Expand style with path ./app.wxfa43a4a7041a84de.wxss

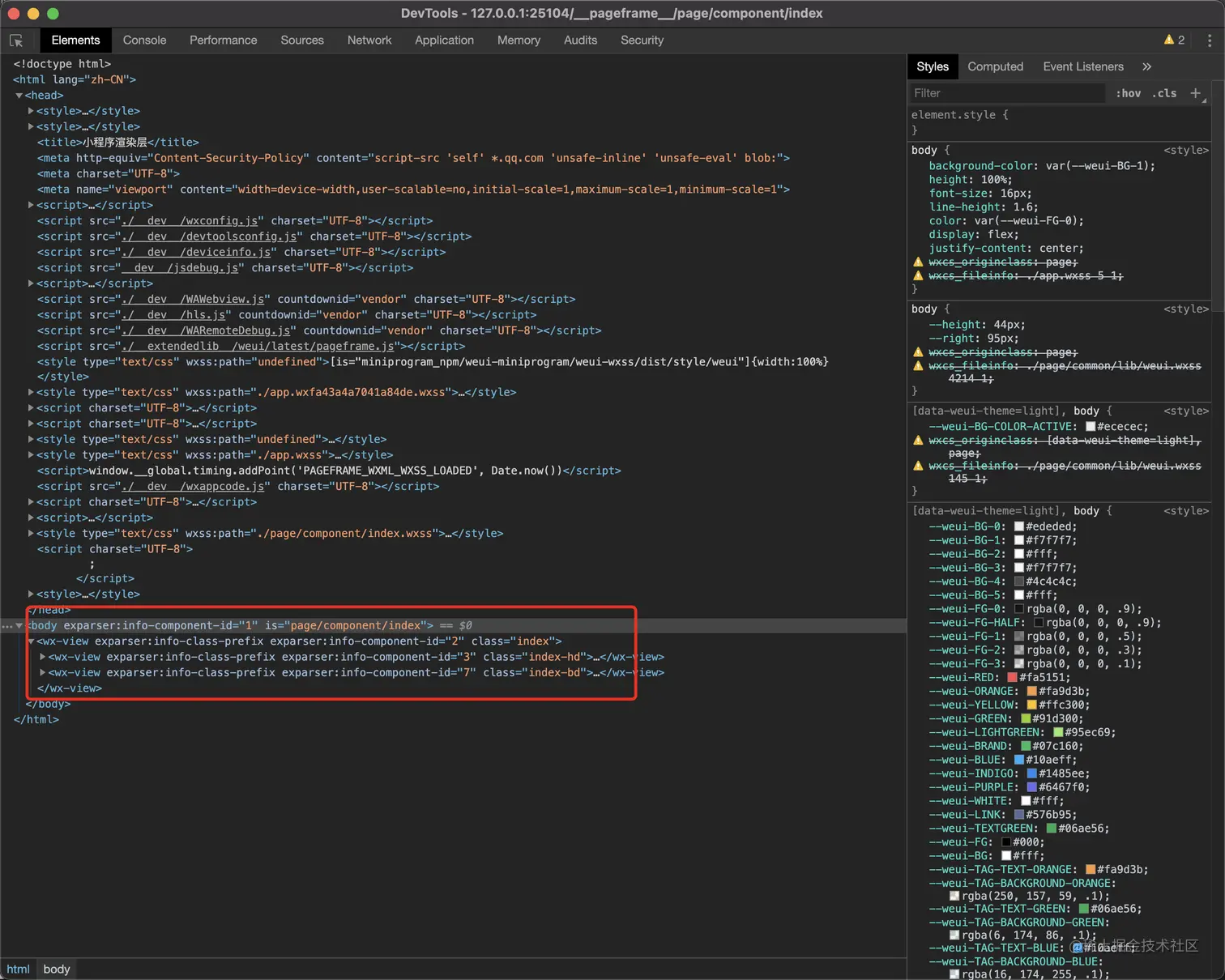click(31, 392)
